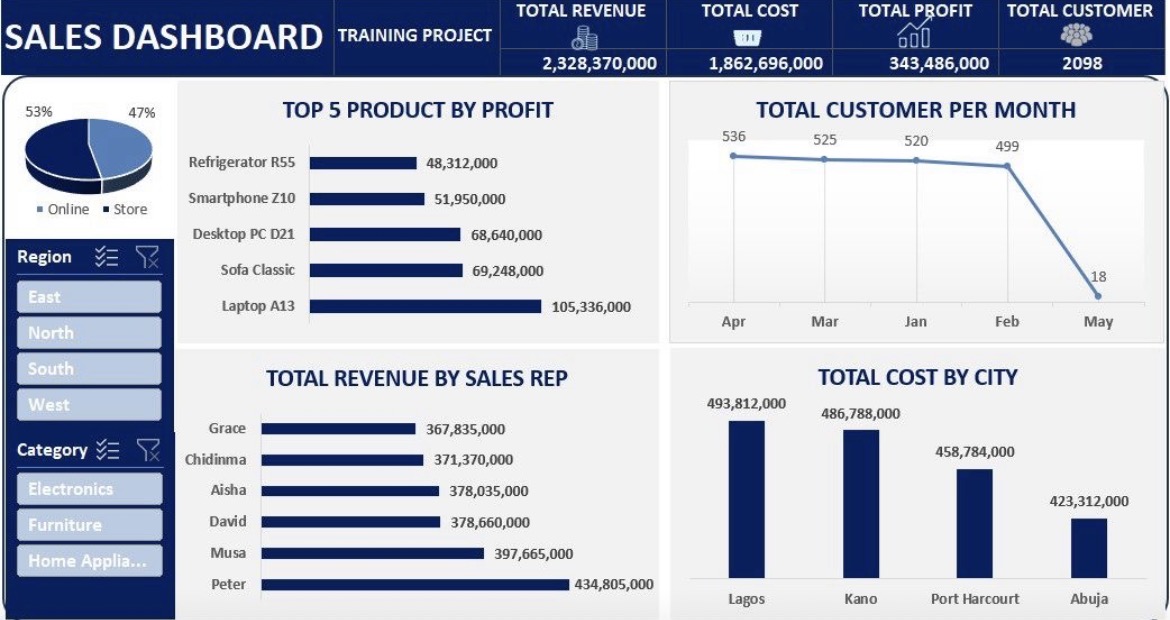This screenshot has height=620, width=1170.
Task: Click the Store legend label
Action: pyautogui.click(x=131, y=210)
